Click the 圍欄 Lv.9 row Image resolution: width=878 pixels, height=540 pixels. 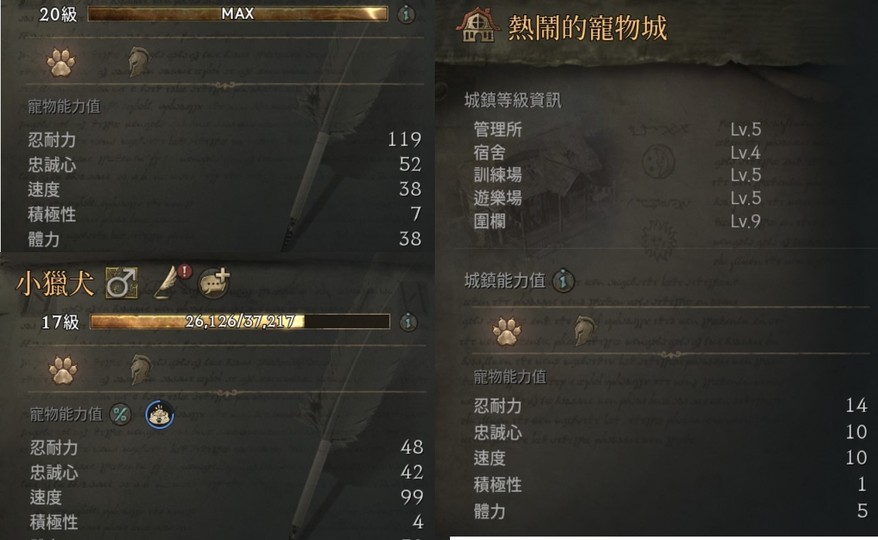pos(617,221)
